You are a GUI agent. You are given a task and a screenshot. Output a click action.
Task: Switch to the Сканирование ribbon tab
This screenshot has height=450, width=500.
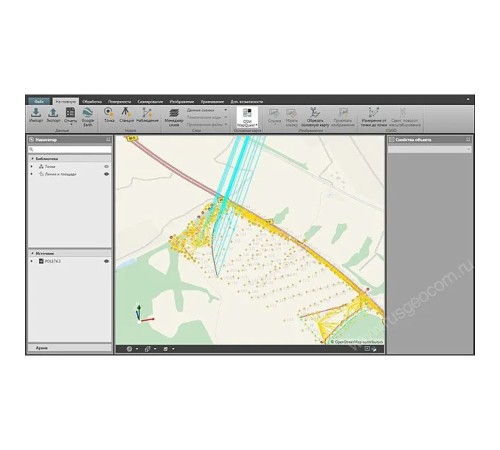point(150,102)
